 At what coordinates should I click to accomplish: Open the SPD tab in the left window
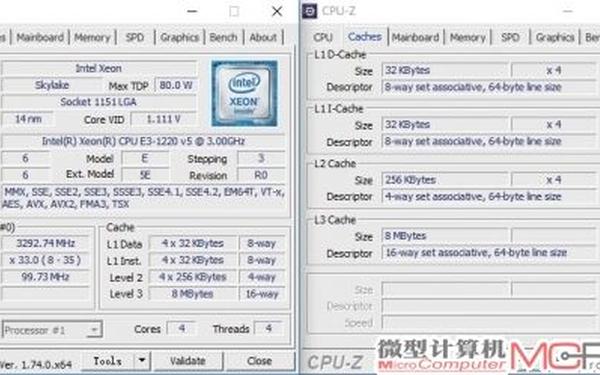135,37
